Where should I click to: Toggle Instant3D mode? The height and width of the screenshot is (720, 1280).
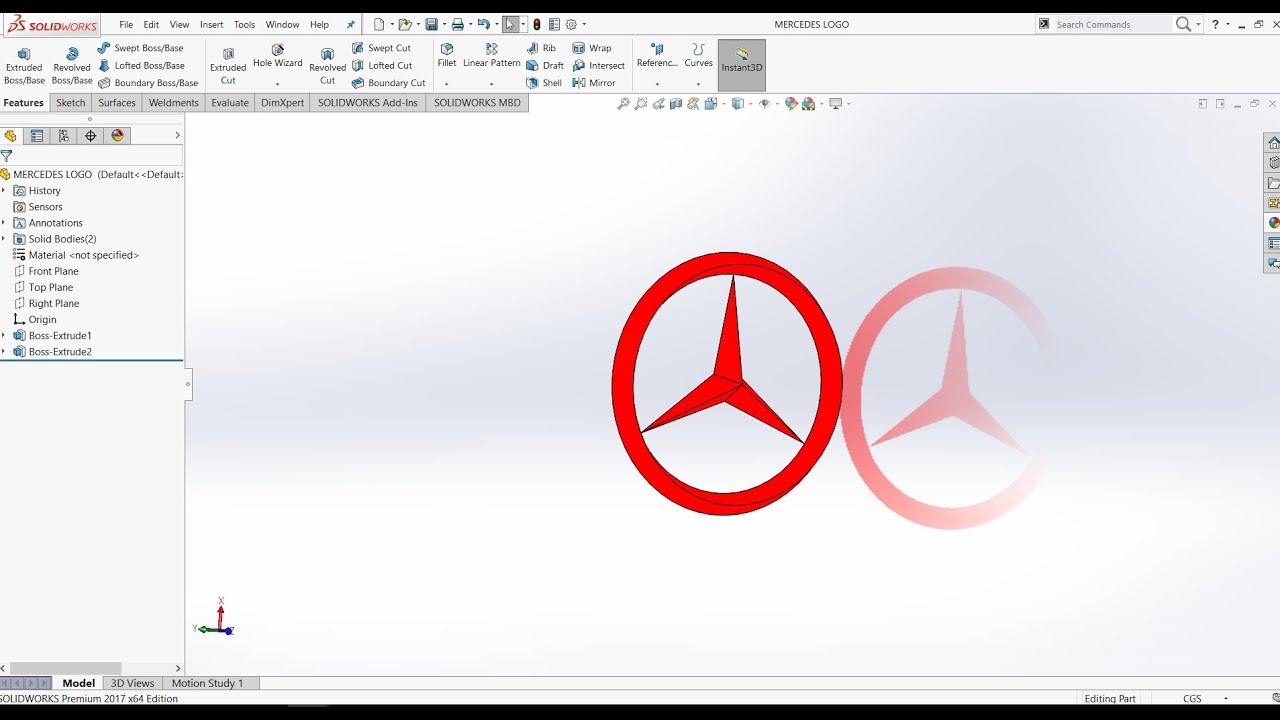[741, 65]
